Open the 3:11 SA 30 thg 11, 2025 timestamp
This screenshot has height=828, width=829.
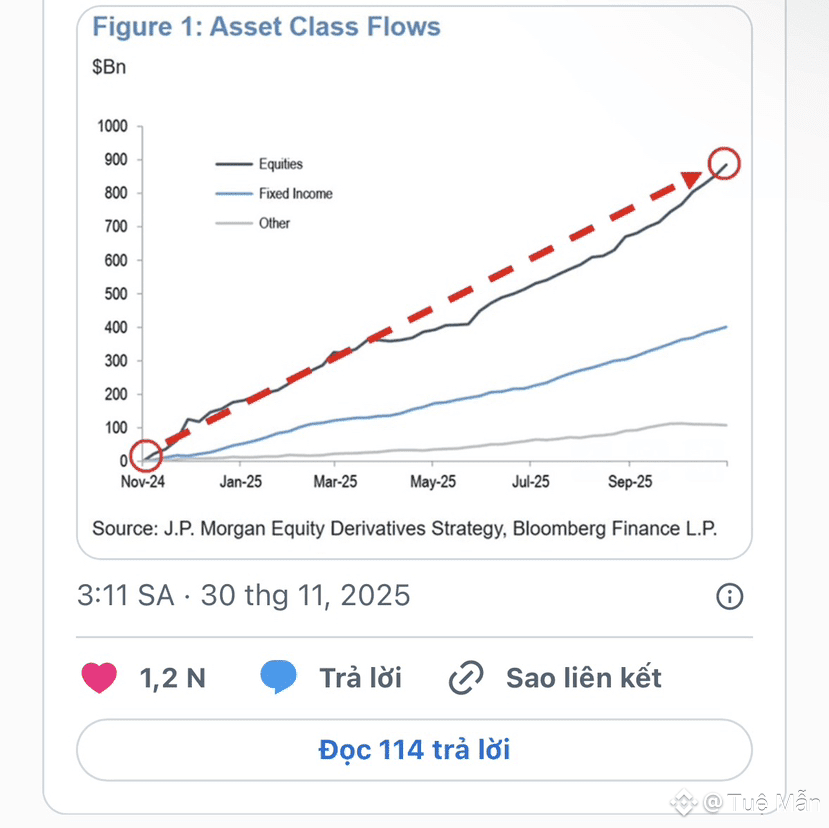click(244, 595)
